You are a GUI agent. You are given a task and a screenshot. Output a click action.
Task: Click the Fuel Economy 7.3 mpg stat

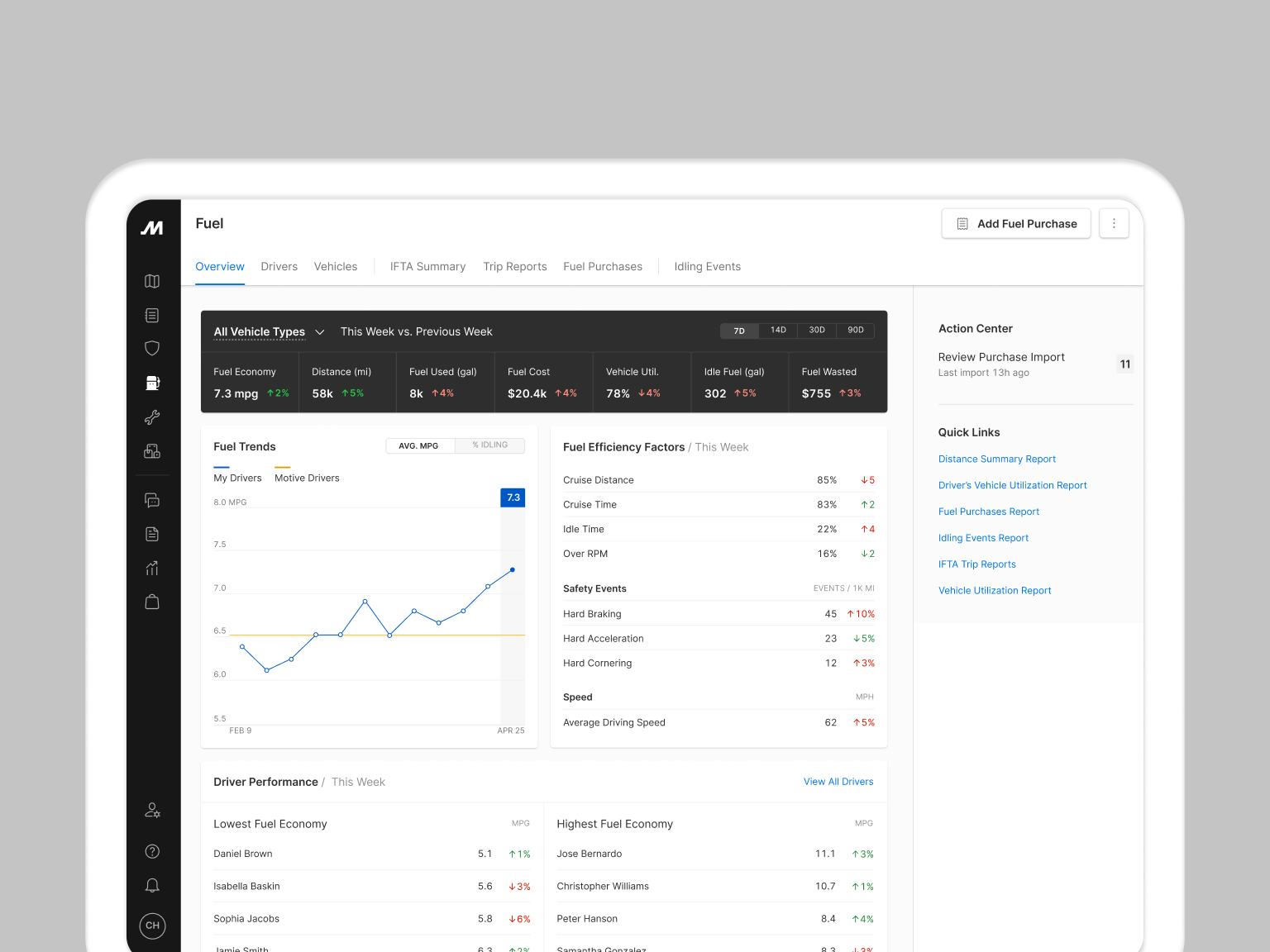click(x=251, y=383)
